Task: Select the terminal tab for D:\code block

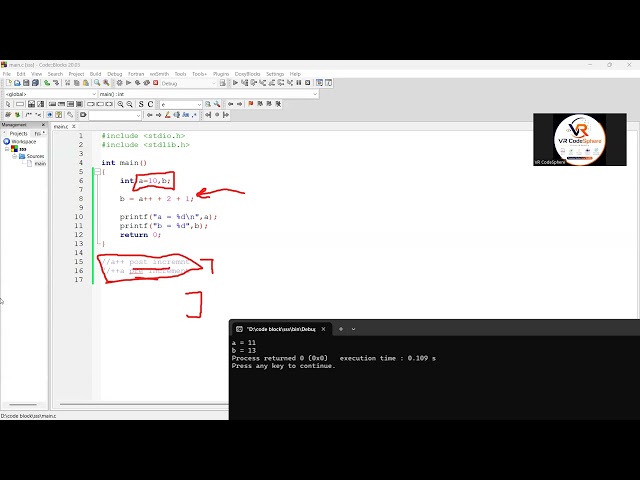Action: [x=281, y=329]
